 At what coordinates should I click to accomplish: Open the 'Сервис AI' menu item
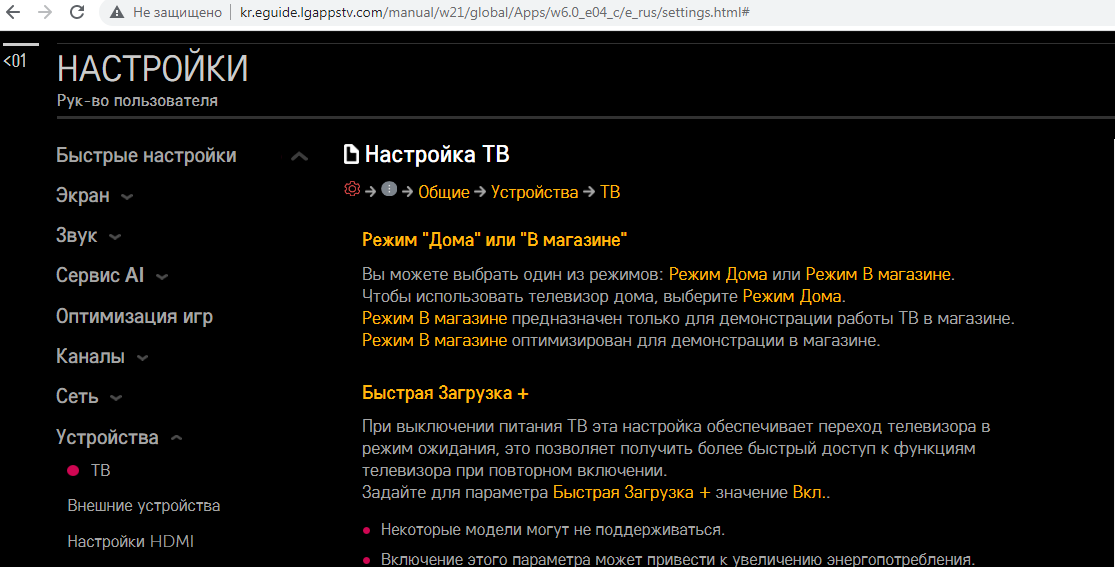100,275
